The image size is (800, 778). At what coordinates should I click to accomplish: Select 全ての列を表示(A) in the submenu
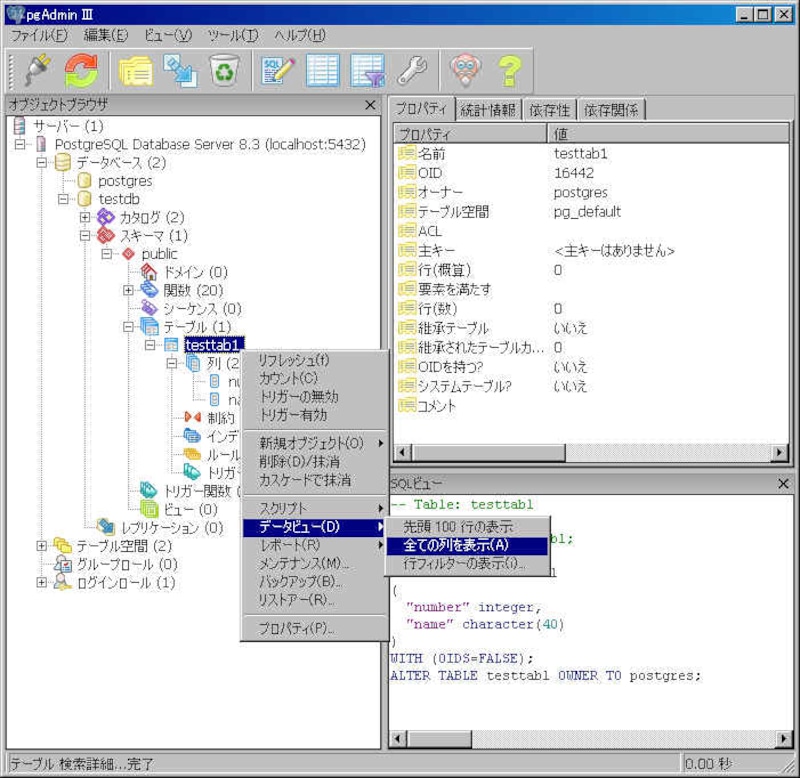(x=456, y=546)
